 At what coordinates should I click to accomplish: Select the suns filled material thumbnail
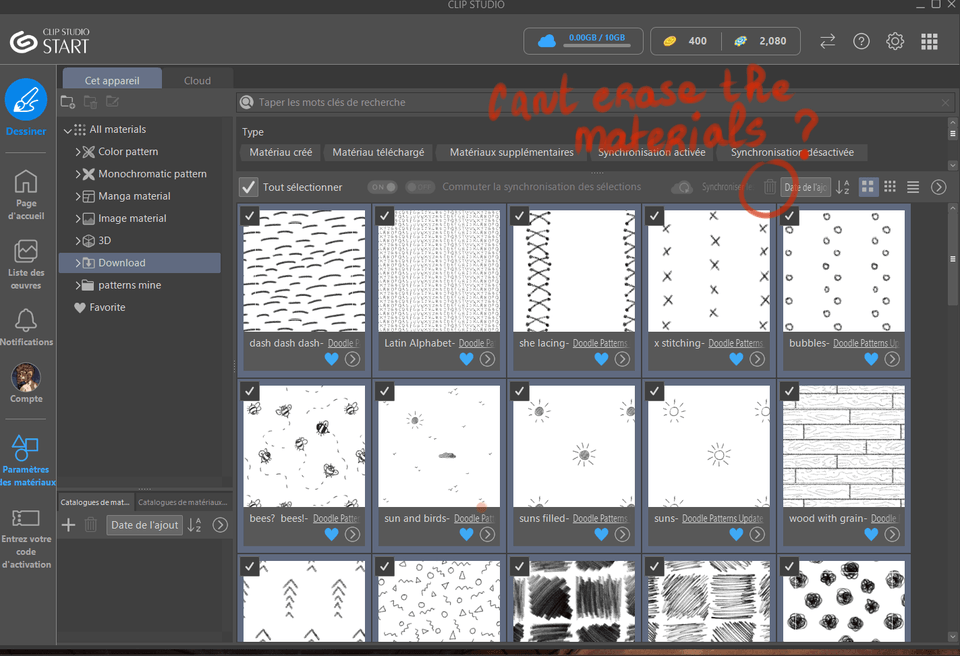574,446
